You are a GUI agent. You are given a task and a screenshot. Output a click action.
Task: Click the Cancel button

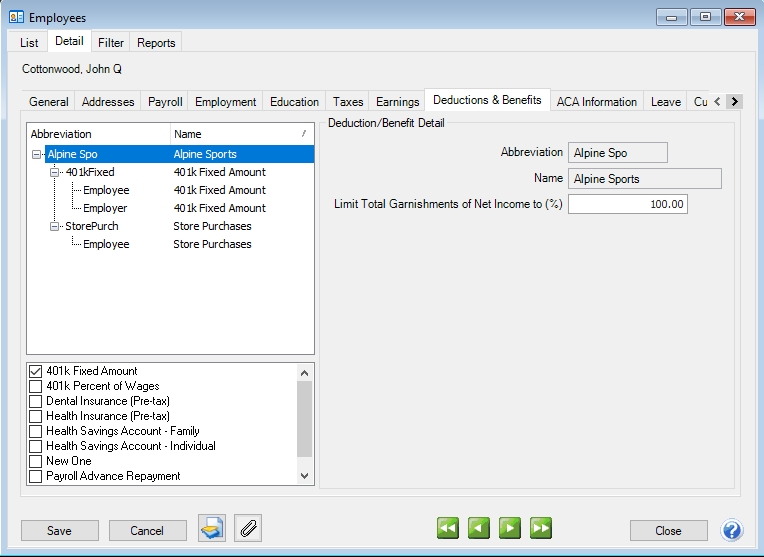point(148,531)
